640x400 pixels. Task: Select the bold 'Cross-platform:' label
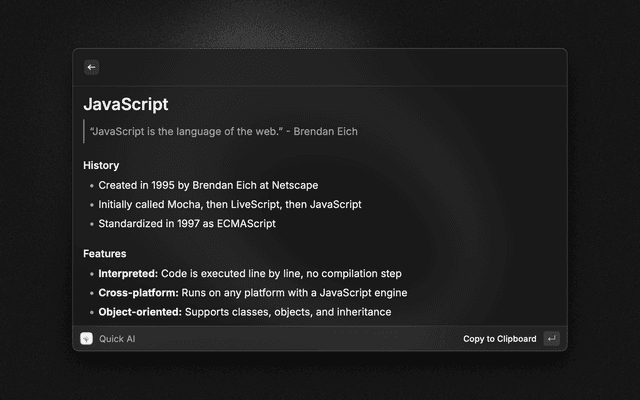[138, 292]
